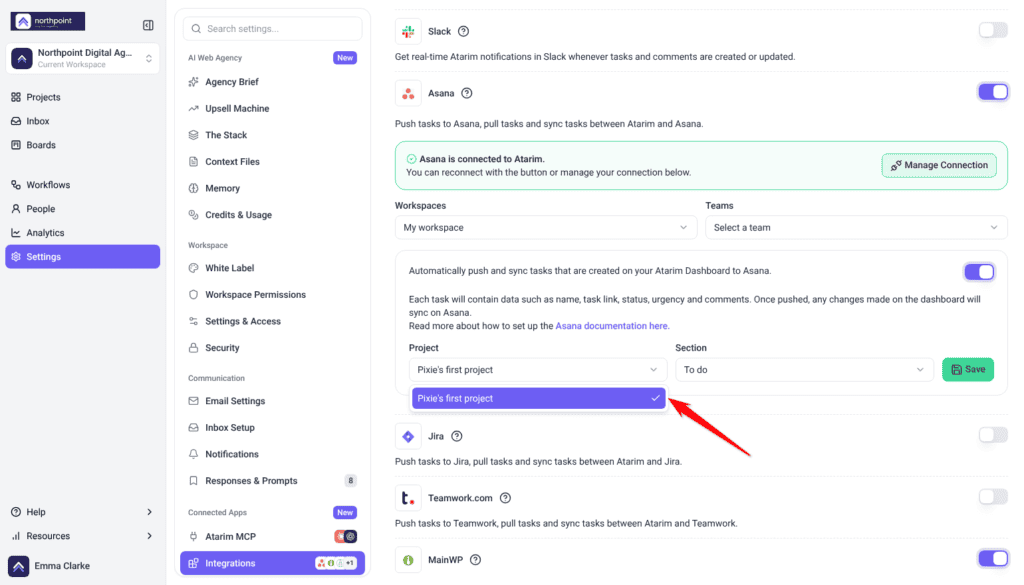
Task: Click the MainWP integration logo
Action: point(408,560)
